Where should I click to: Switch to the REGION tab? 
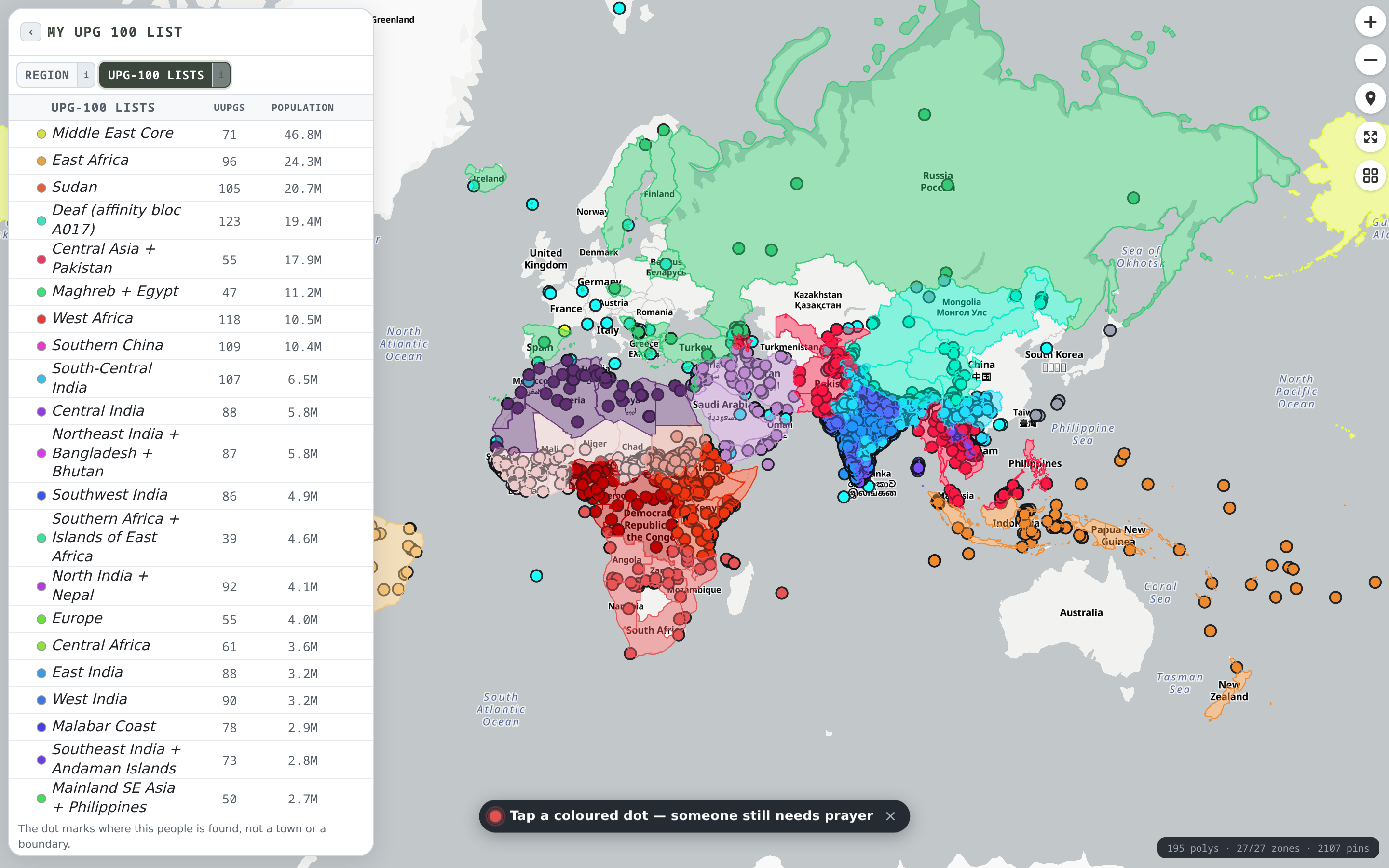point(48,75)
